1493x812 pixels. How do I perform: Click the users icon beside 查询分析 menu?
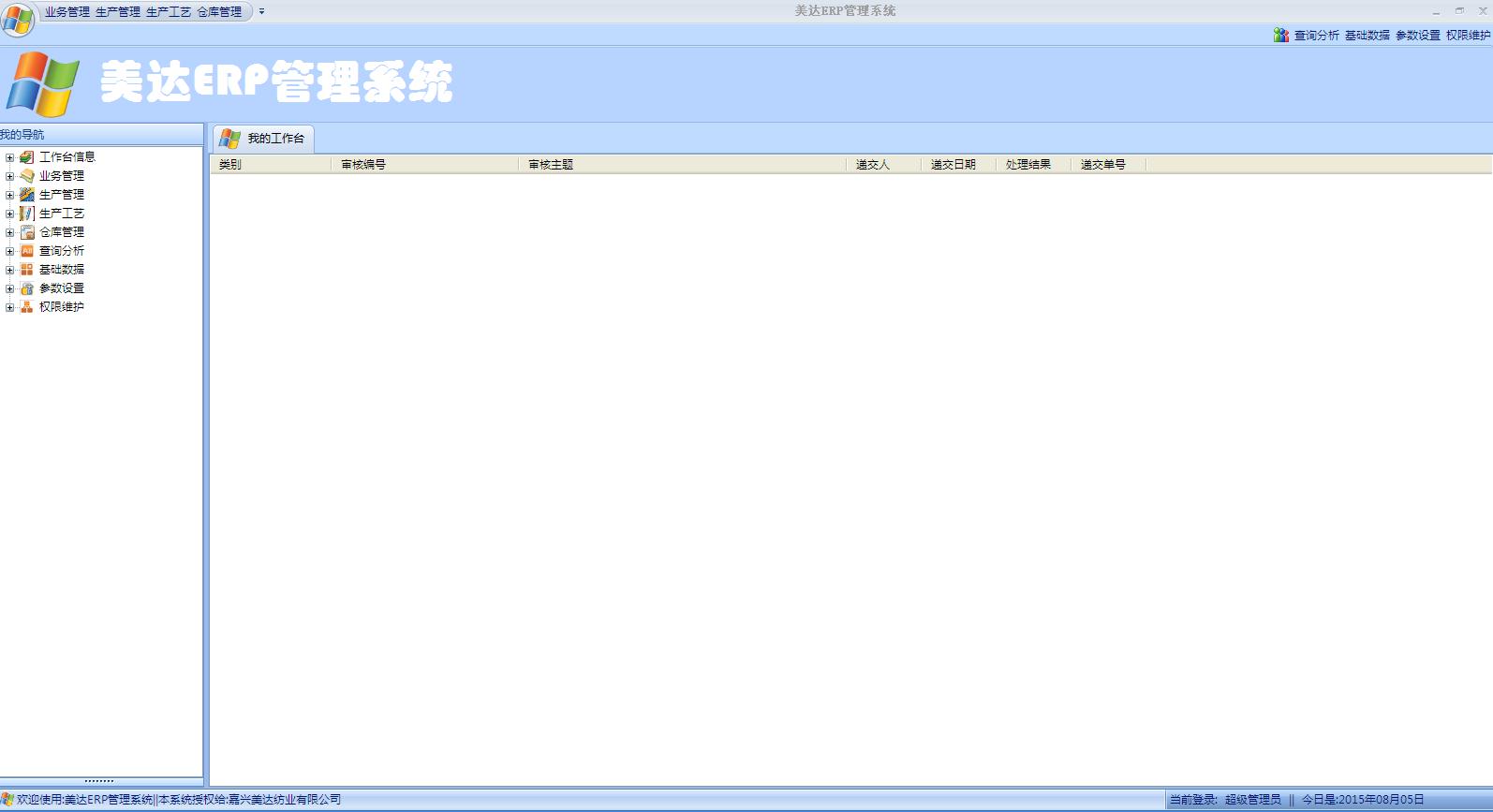[x=1281, y=35]
